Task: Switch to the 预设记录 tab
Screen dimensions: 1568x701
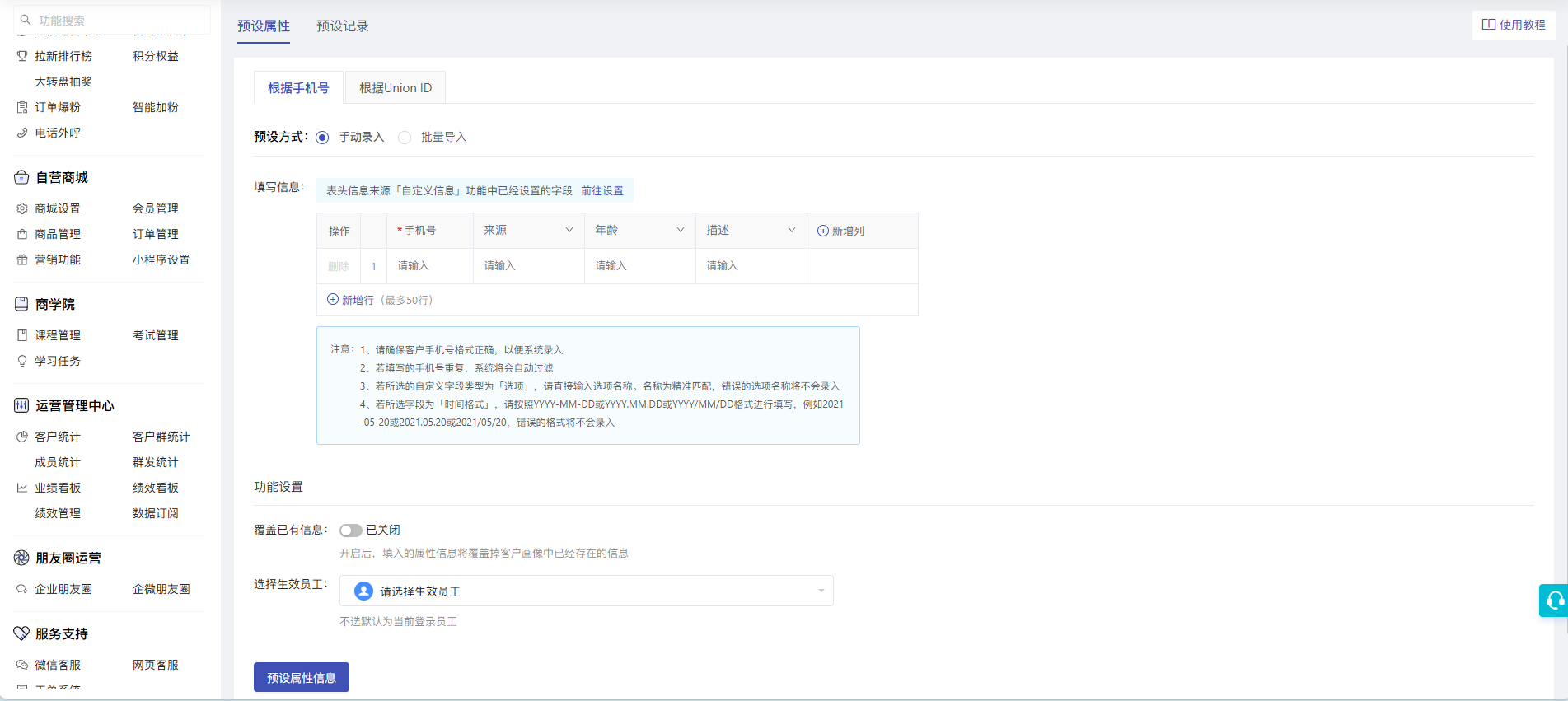Action: point(343,26)
